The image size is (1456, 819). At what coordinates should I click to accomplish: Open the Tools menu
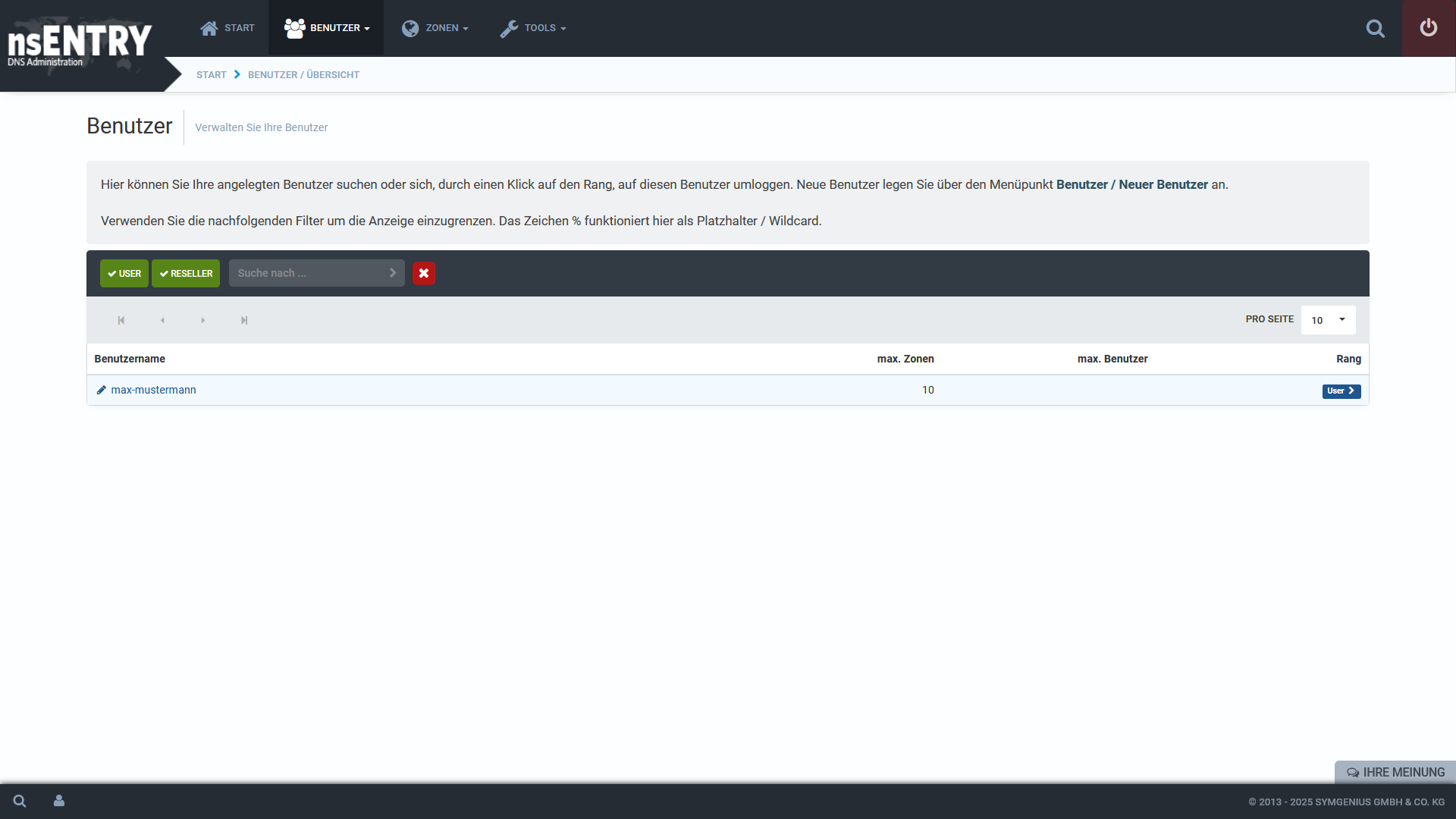pyautogui.click(x=533, y=28)
